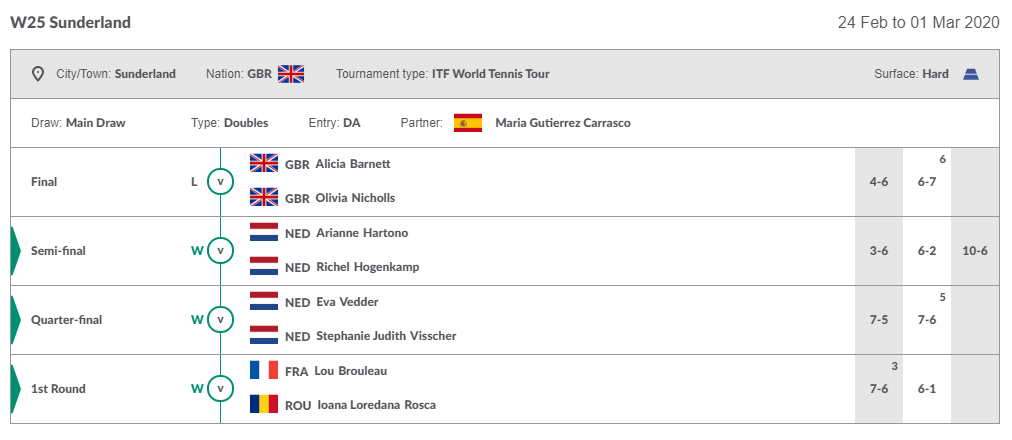Click the Semi-final 10-6 tiebreak score
Image resolution: width=1012 pixels, height=440 pixels.
[x=975, y=251]
